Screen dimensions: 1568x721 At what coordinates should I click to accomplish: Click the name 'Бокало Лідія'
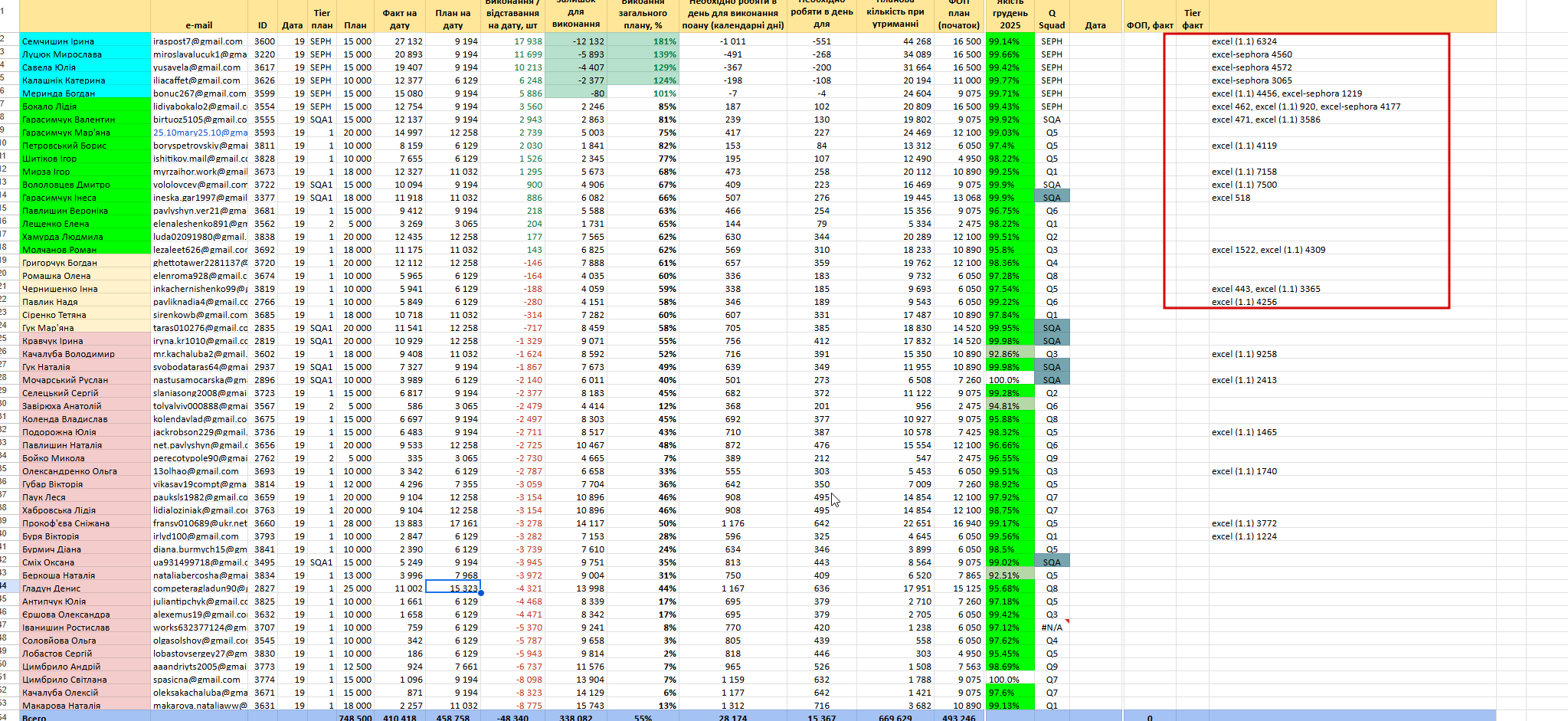coord(84,107)
